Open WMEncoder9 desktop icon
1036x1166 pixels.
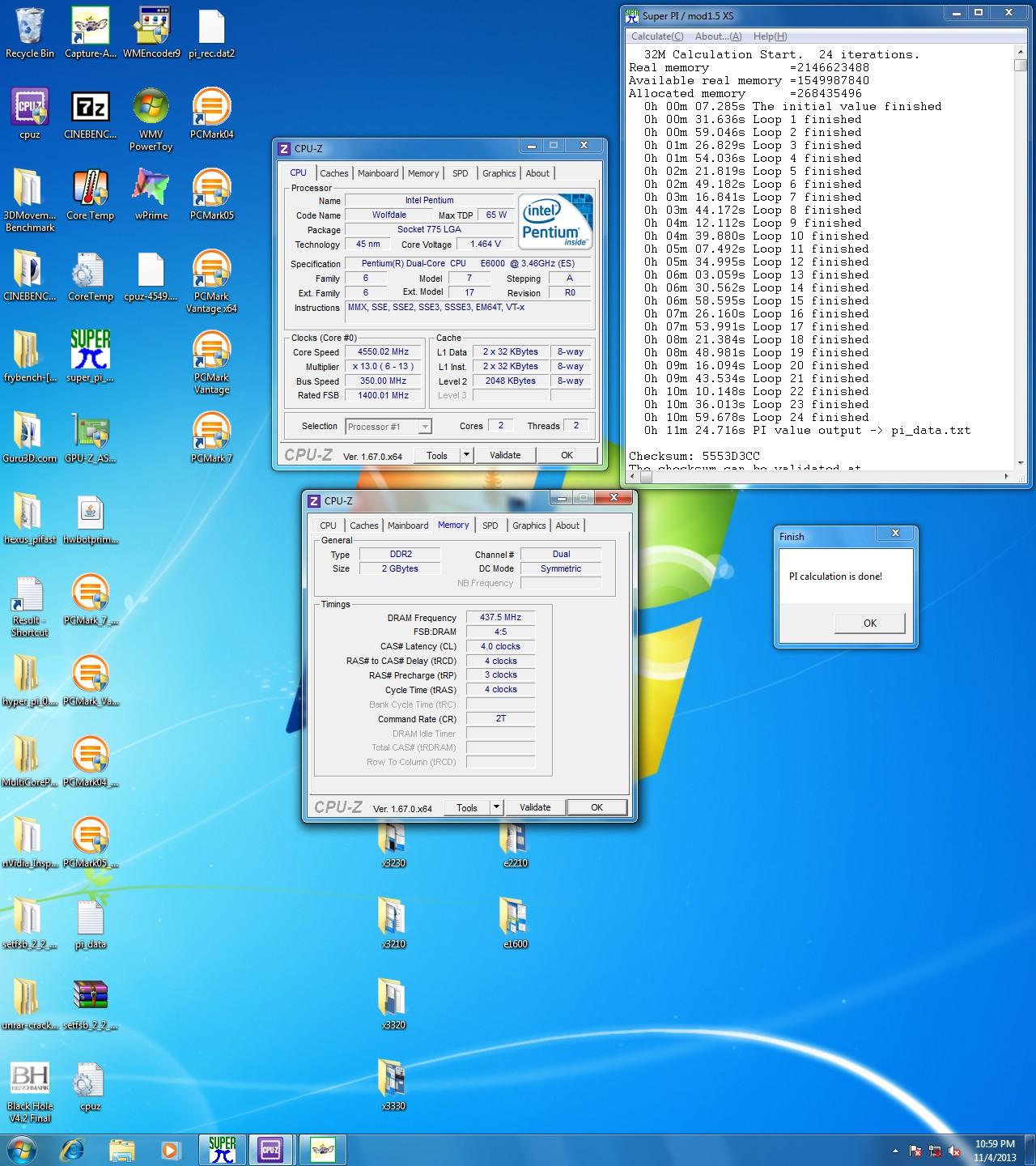(151, 32)
